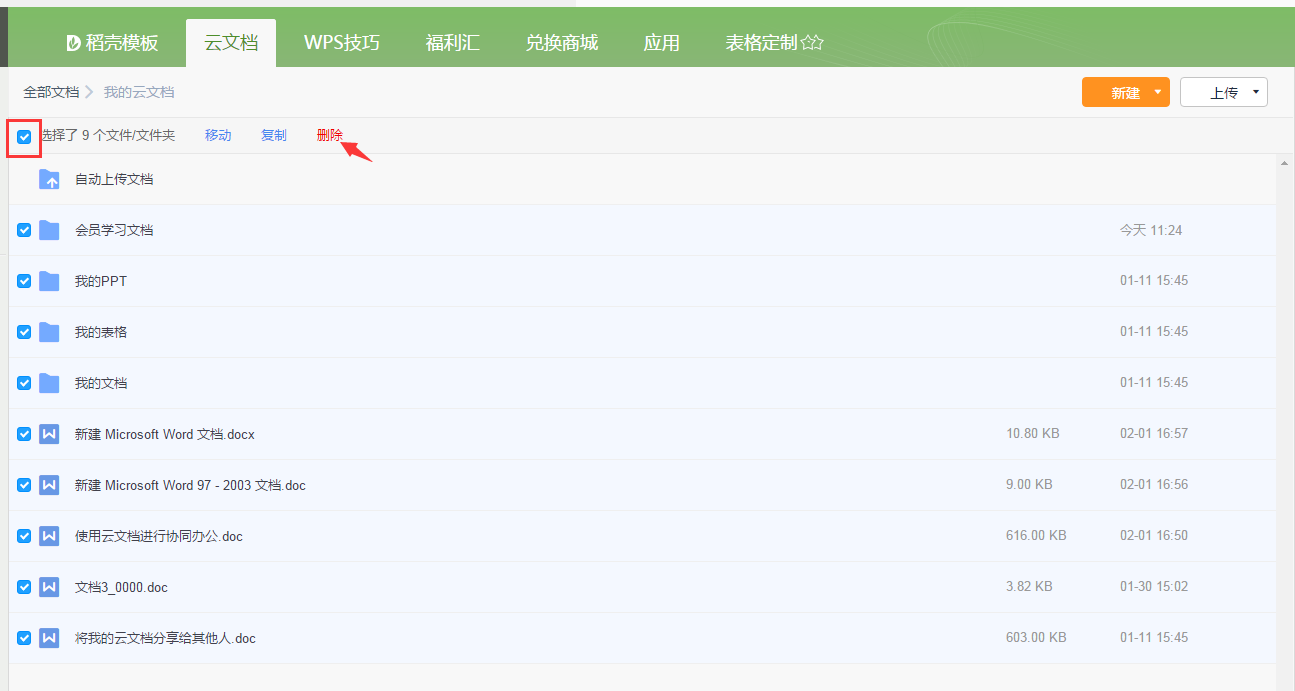Viewport: 1295px width, 691px height.
Task: Open the 应用 tab
Action: pyautogui.click(x=661, y=43)
